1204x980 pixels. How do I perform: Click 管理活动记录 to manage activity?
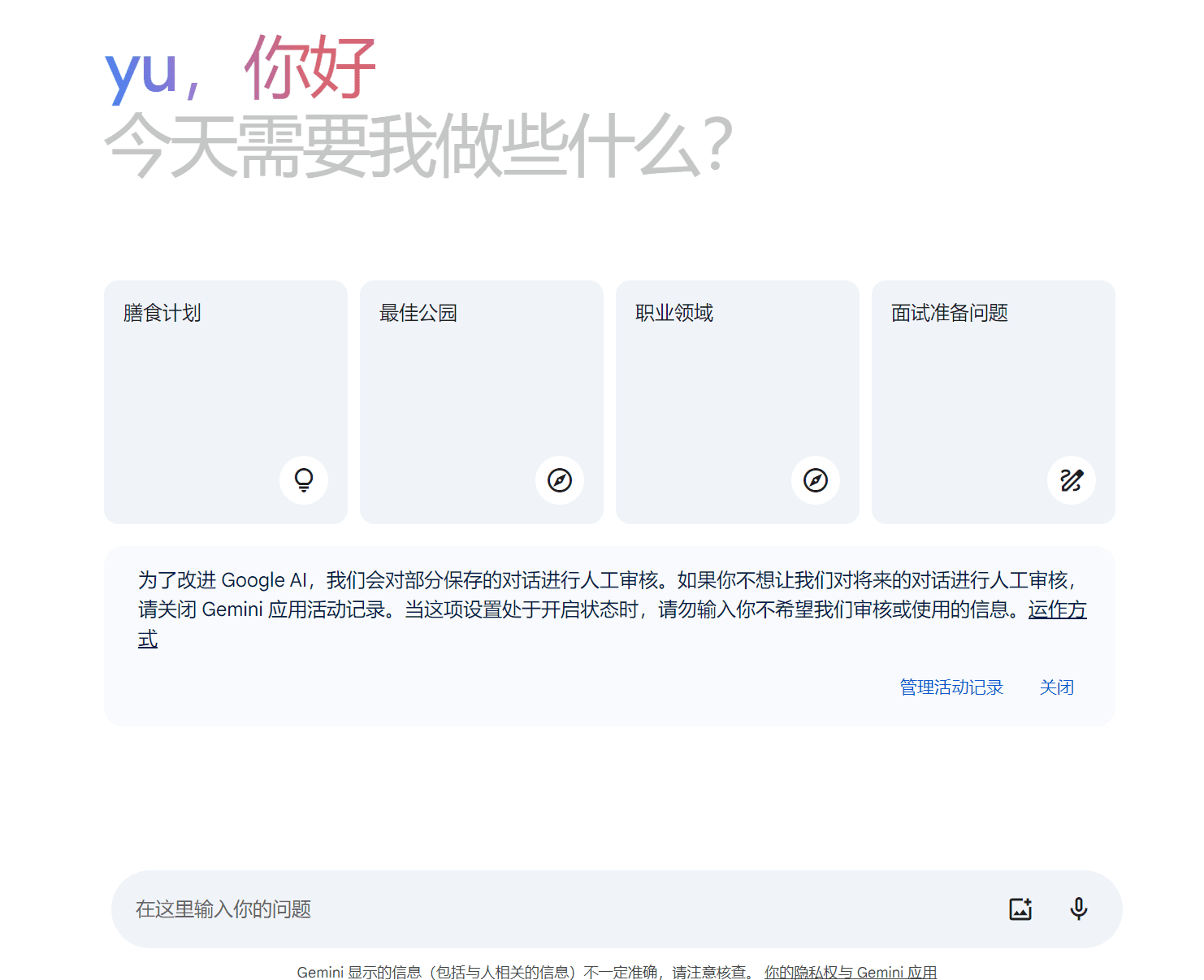coord(951,687)
